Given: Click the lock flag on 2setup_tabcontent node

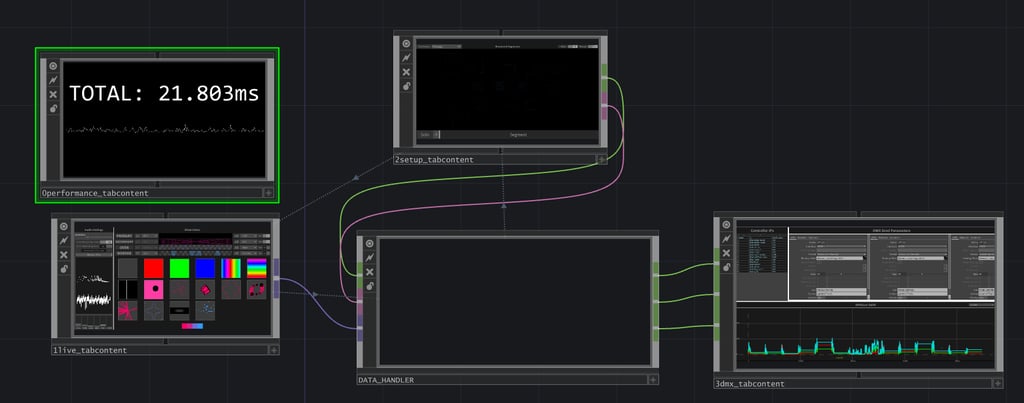Looking at the screenshot, I should [406, 86].
